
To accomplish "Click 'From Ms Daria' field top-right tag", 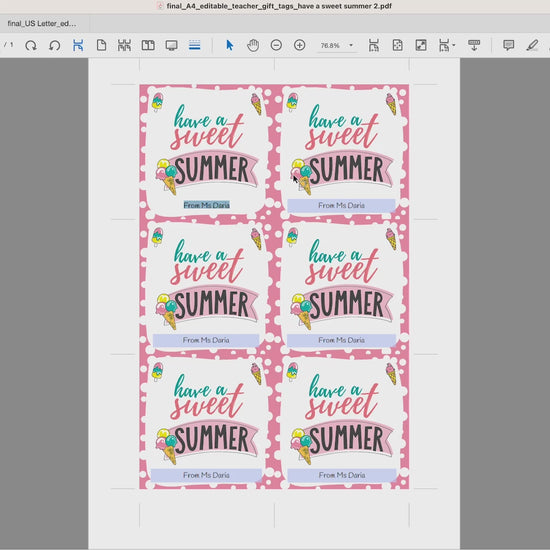I will point(341,206).
